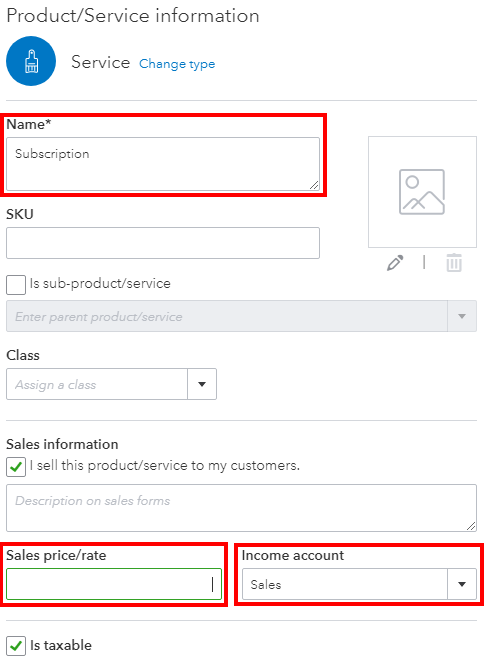Screen dimensions: 490x665
Task: Click the description box resize handle
Action: point(471,526)
